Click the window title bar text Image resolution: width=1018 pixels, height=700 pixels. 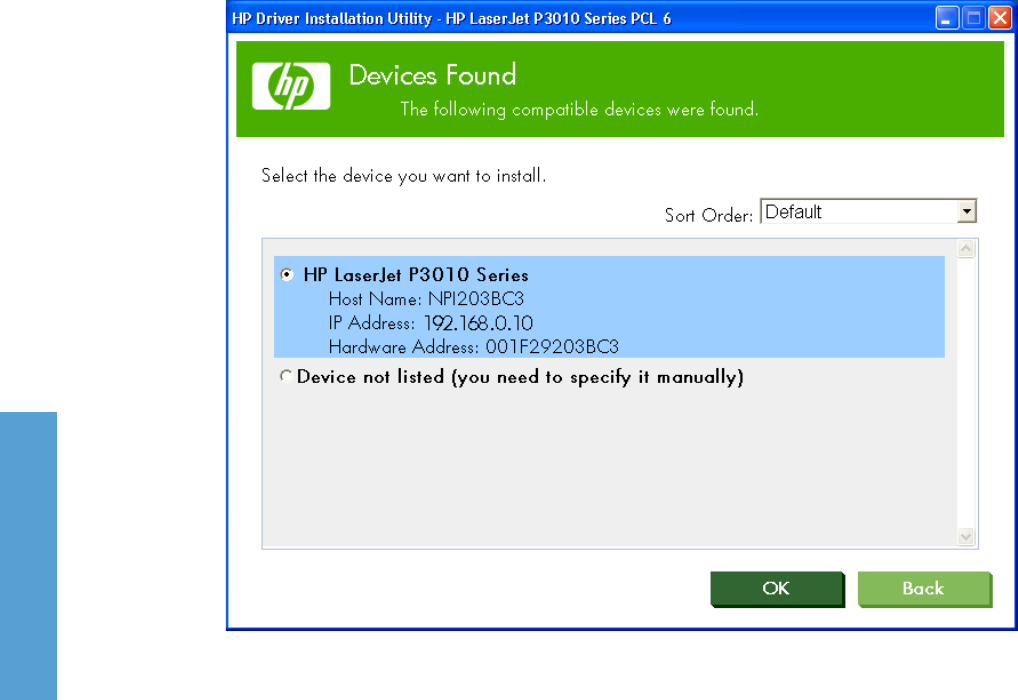[451, 18]
